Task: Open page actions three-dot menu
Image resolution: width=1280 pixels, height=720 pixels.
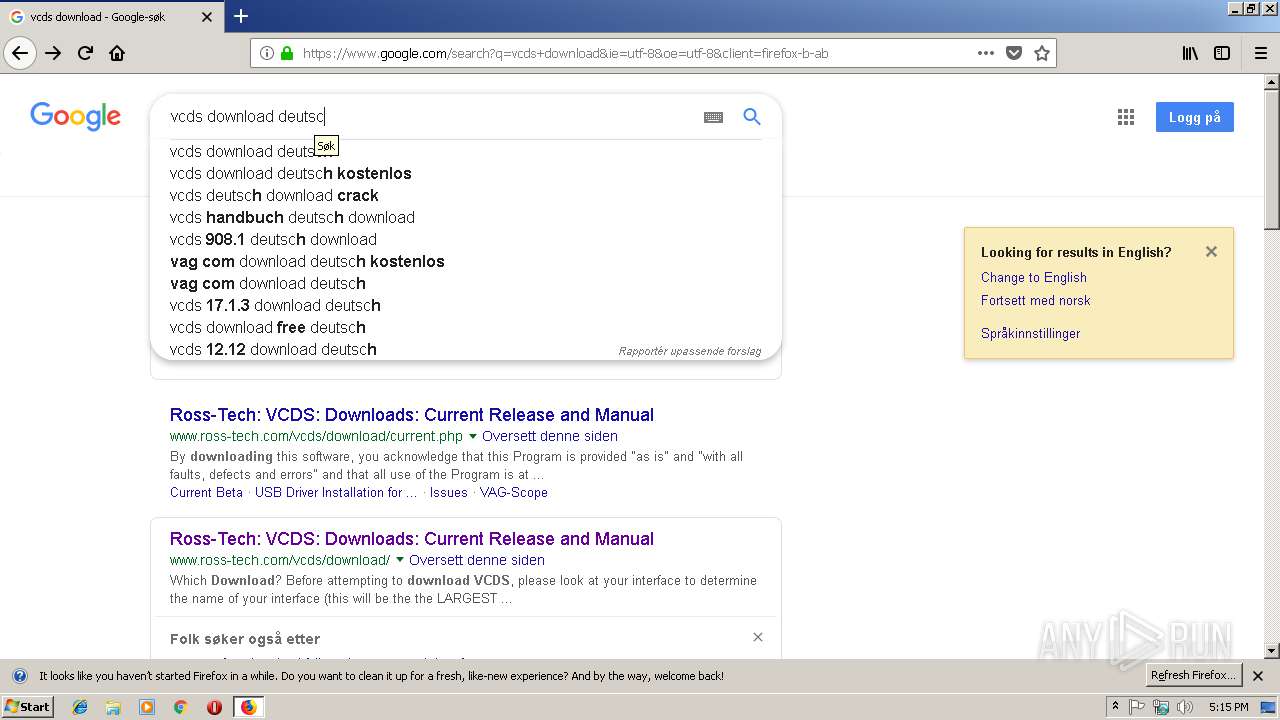Action: tap(986, 53)
